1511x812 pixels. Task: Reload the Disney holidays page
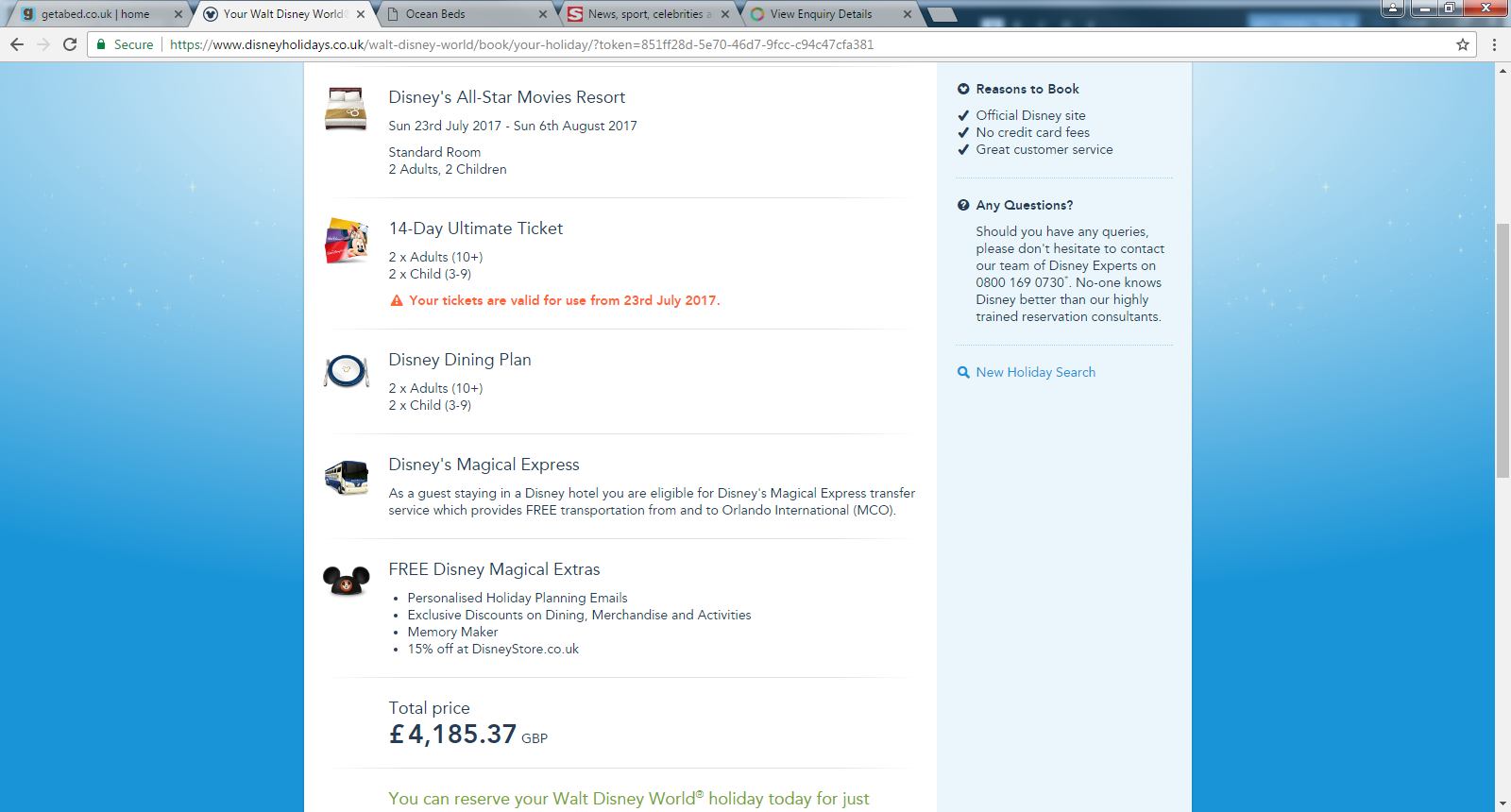[70, 44]
